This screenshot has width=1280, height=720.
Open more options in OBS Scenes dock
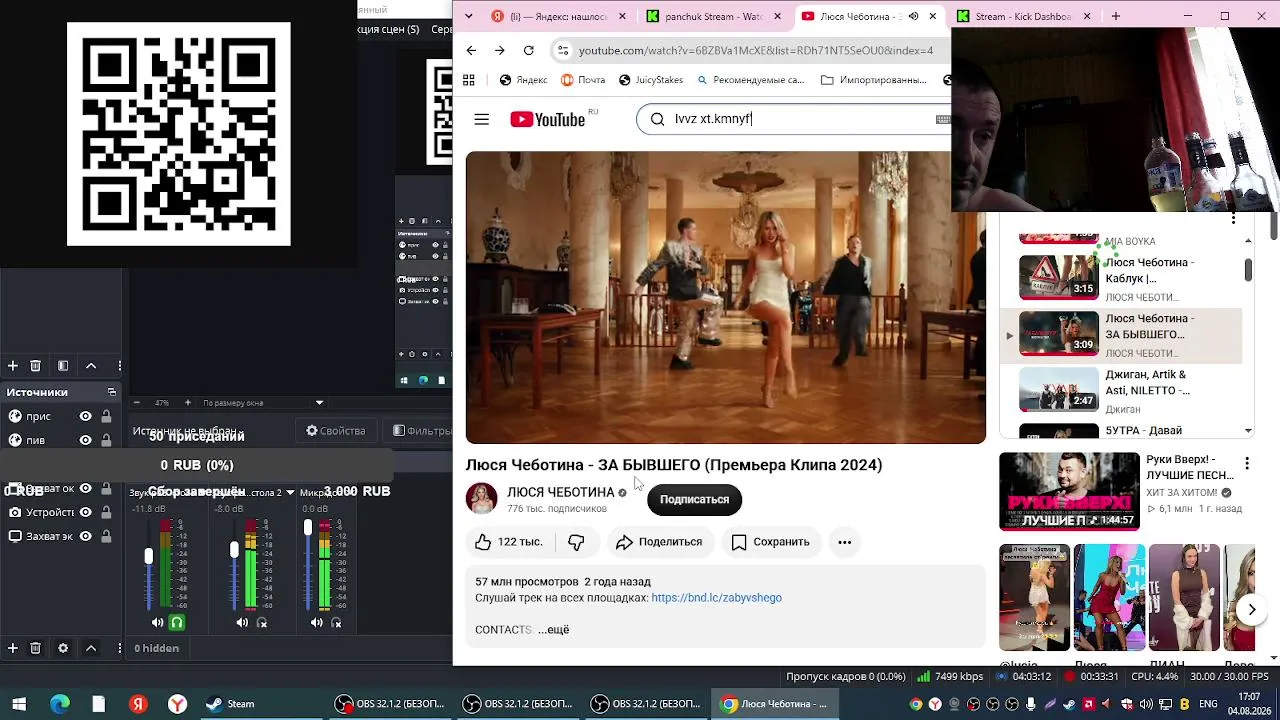(119, 366)
